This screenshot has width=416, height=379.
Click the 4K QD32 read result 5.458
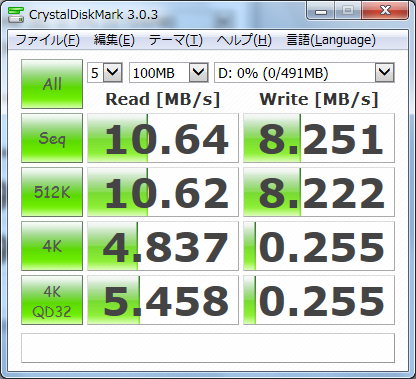(163, 300)
